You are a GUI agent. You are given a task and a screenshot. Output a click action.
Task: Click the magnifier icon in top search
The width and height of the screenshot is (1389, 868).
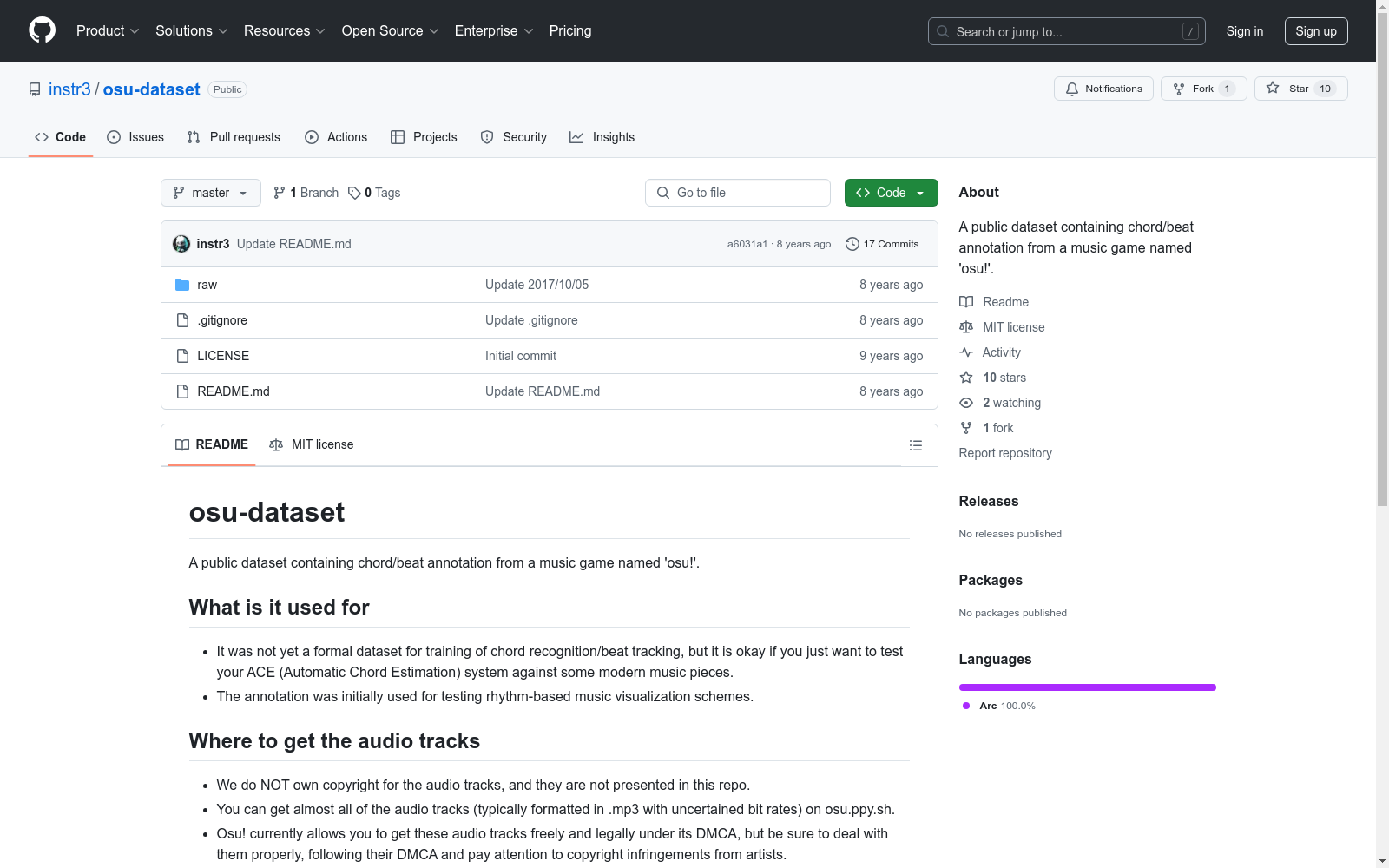pyautogui.click(x=943, y=31)
